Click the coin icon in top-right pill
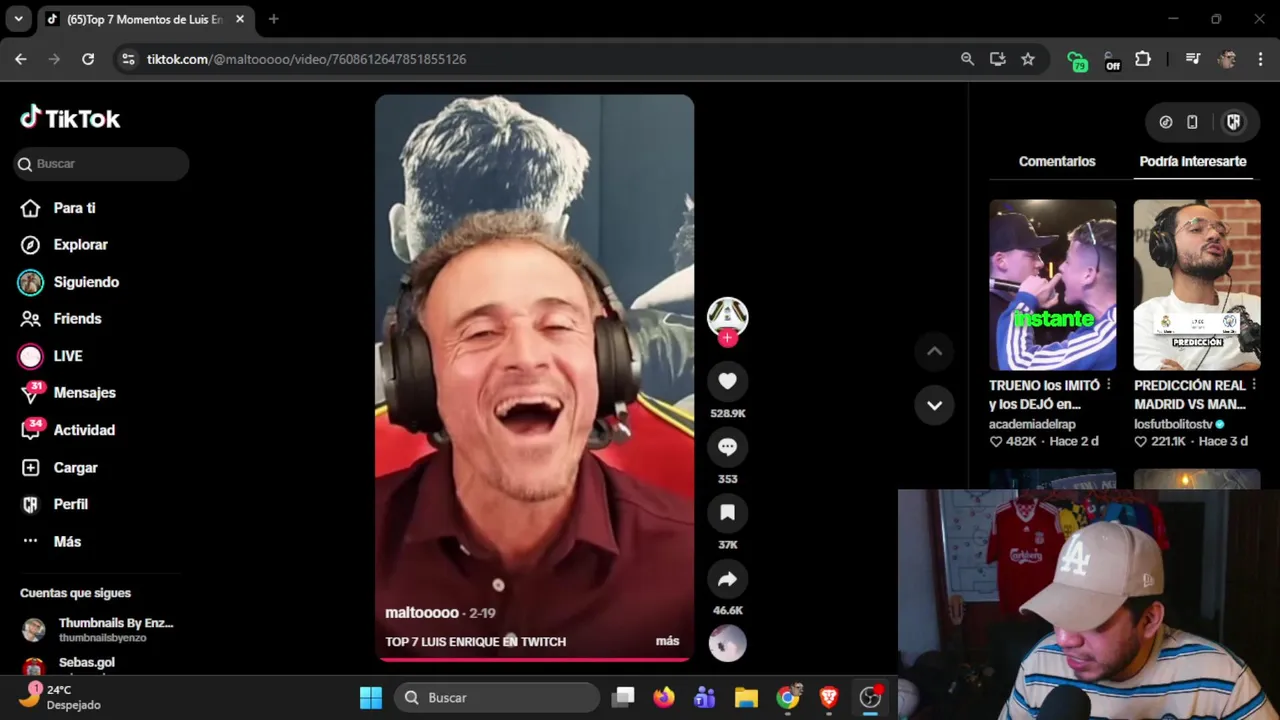 [1166, 122]
